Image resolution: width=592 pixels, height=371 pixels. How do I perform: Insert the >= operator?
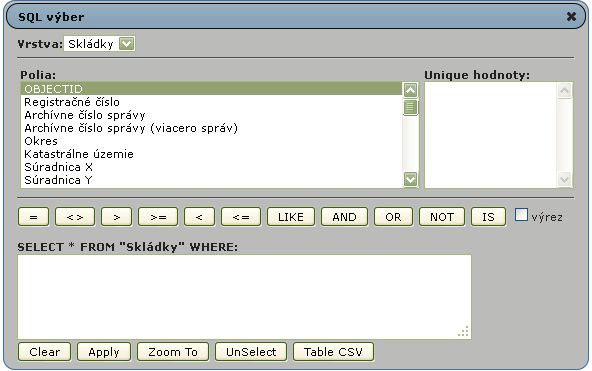(158, 217)
